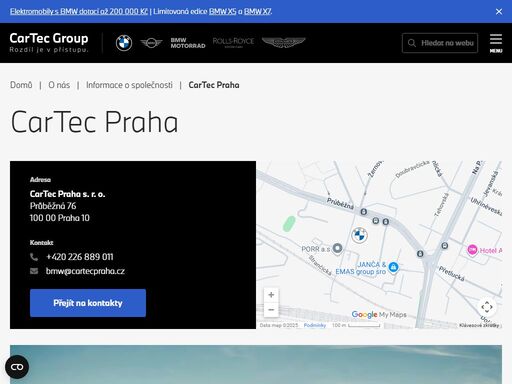Screen dimensions: 512x384
Task: Click the Průběžná 76 address text
Action: pyautogui.click(x=53, y=206)
